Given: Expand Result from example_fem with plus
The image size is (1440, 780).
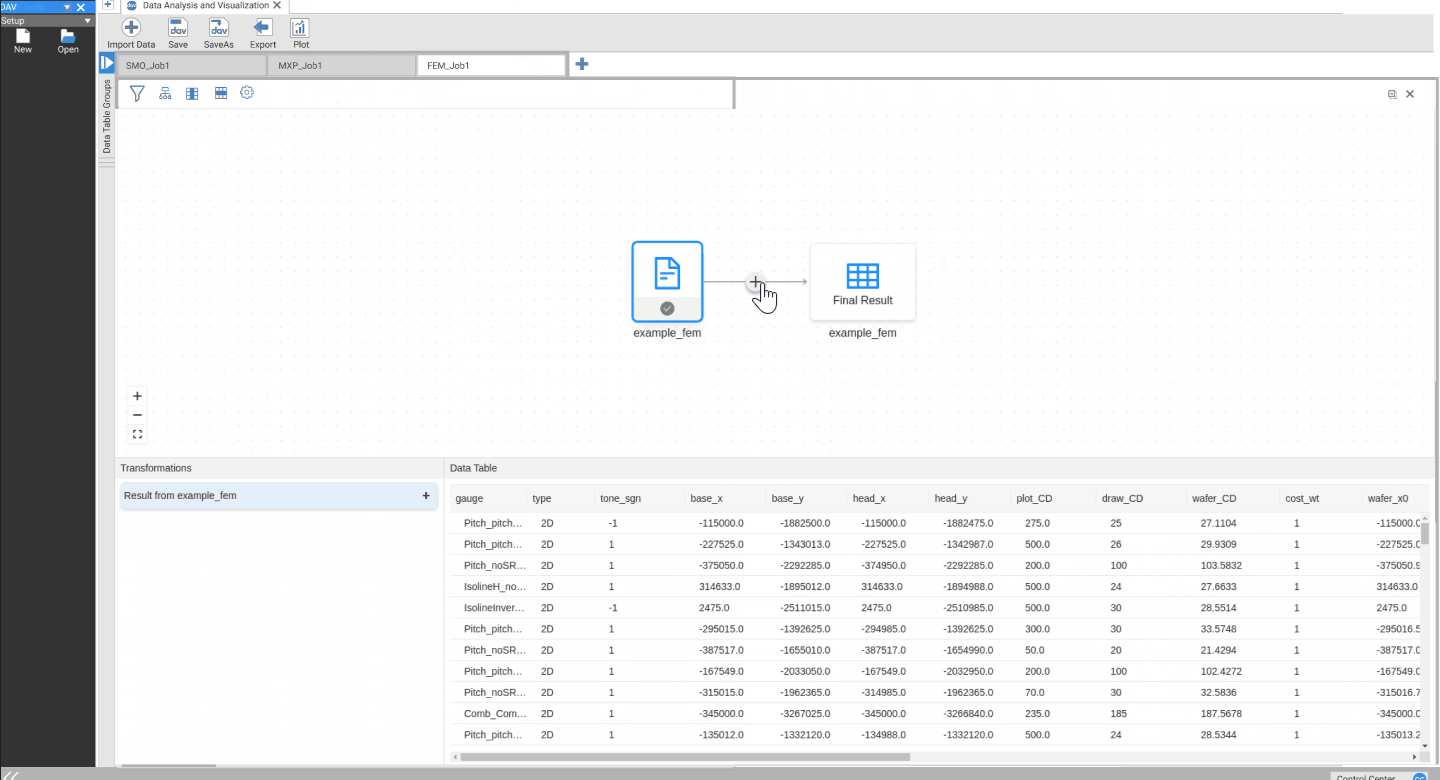Looking at the screenshot, I should pos(426,495).
